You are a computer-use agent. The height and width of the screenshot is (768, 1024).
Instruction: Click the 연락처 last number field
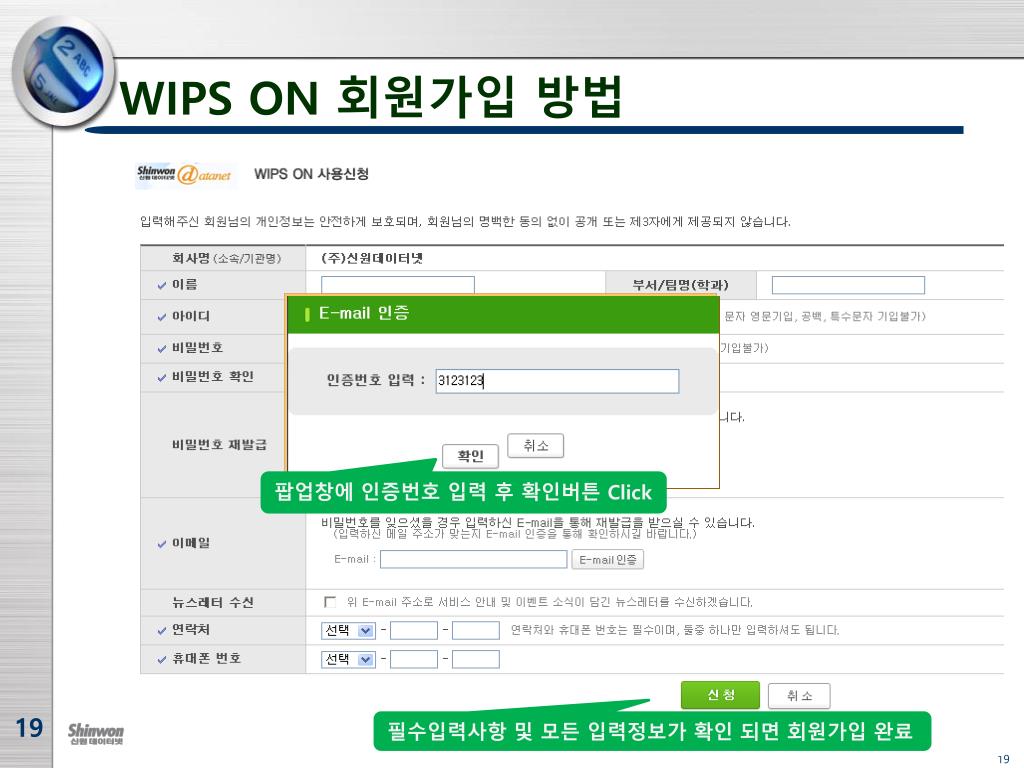(x=476, y=631)
